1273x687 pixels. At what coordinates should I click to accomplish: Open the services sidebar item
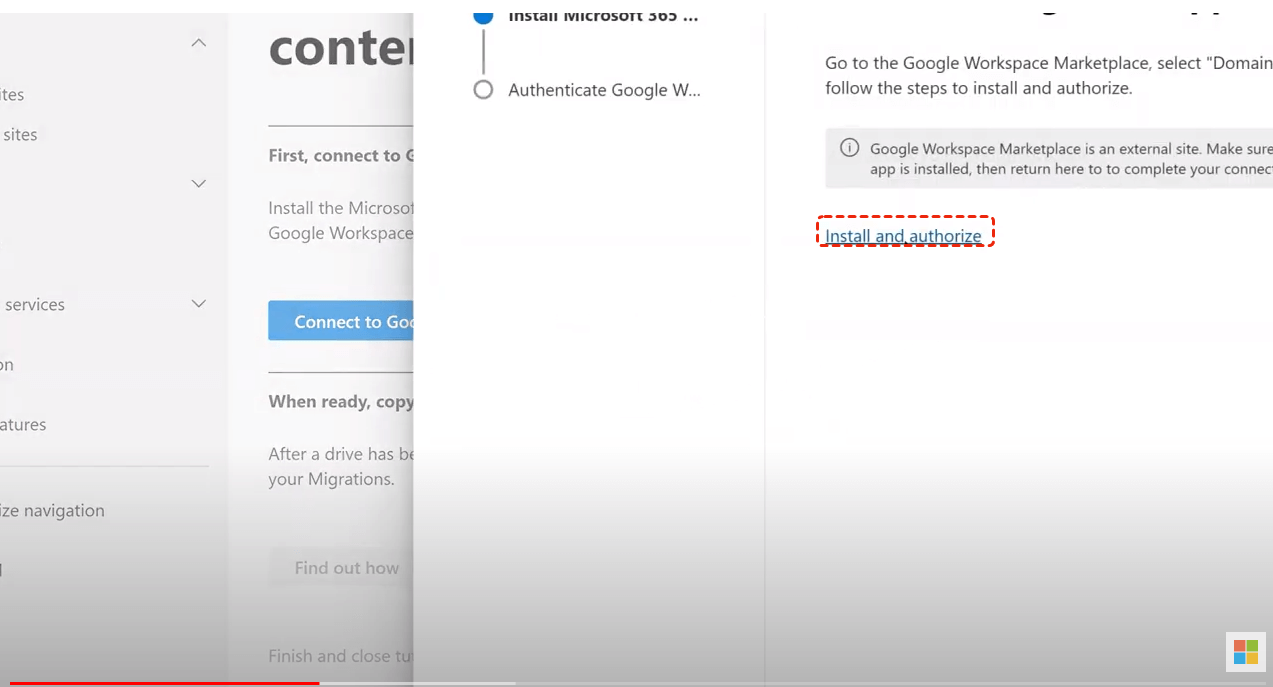coord(33,304)
